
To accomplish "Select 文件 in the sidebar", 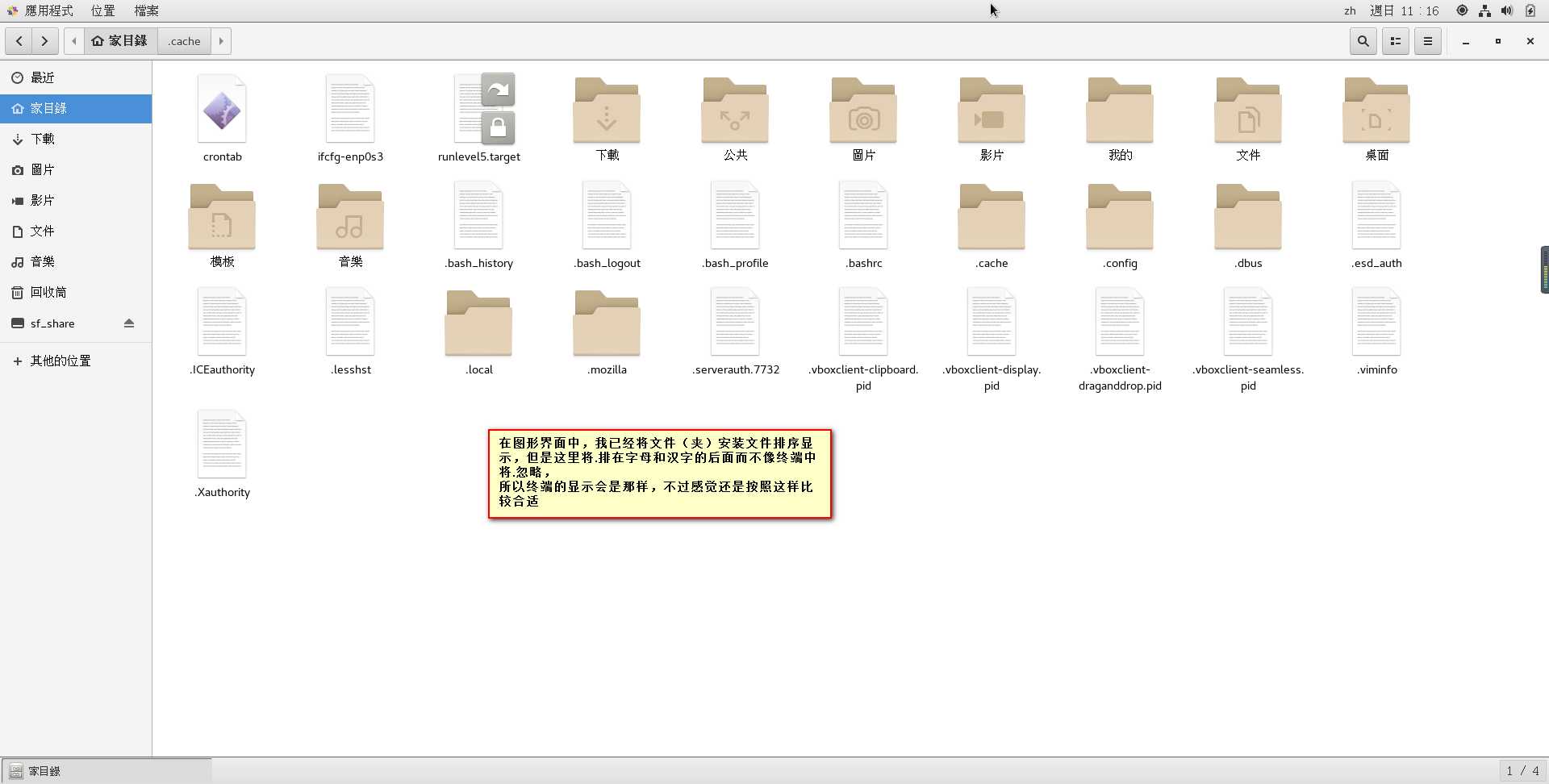I will click(76, 231).
